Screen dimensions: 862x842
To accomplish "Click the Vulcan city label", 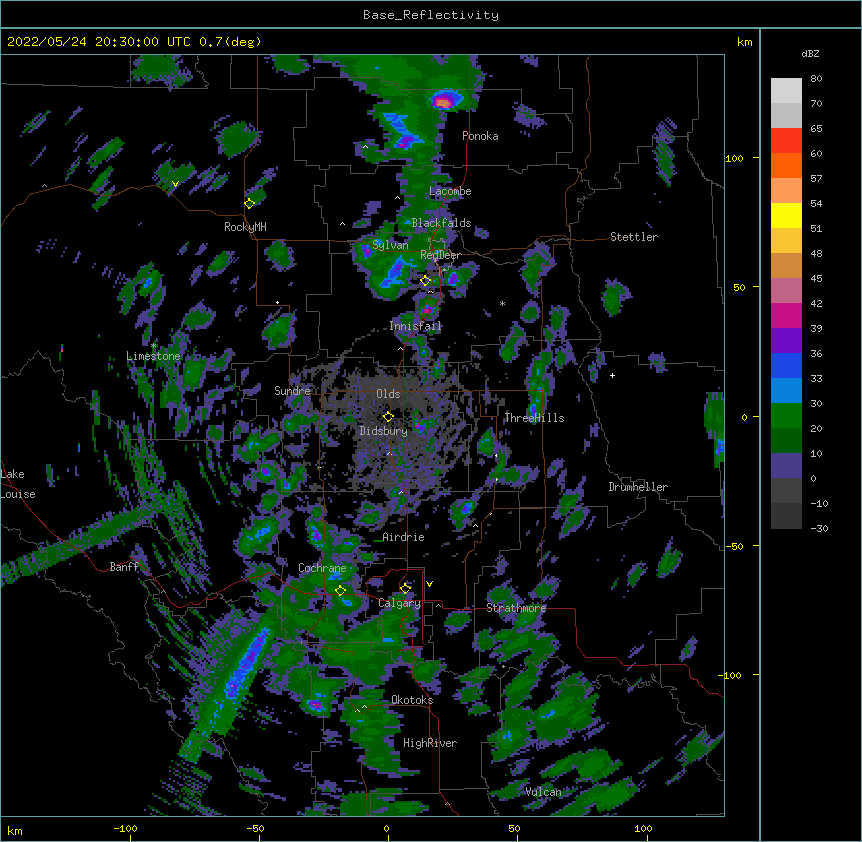I will coord(543,792).
